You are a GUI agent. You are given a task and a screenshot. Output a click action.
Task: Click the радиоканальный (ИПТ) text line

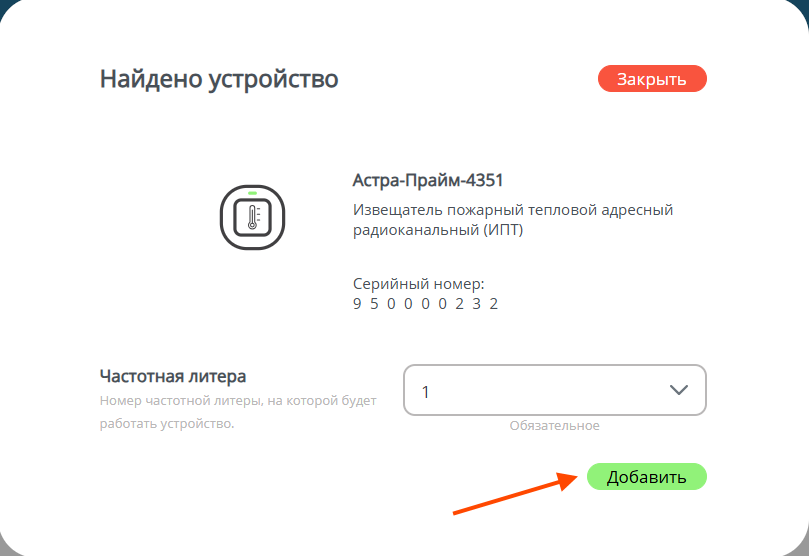point(438,230)
